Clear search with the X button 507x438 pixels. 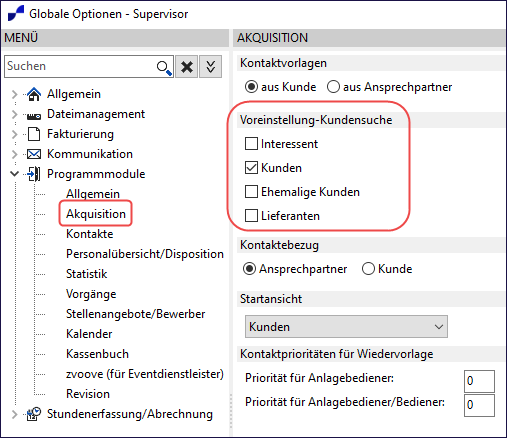click(x=187, y=67)
